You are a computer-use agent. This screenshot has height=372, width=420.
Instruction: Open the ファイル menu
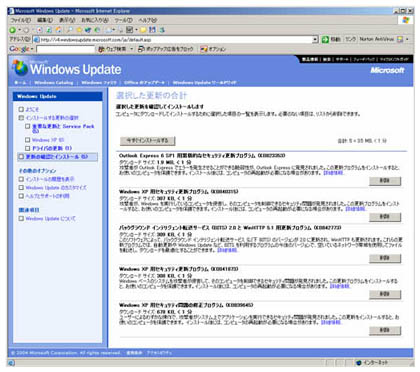(20, 20)
